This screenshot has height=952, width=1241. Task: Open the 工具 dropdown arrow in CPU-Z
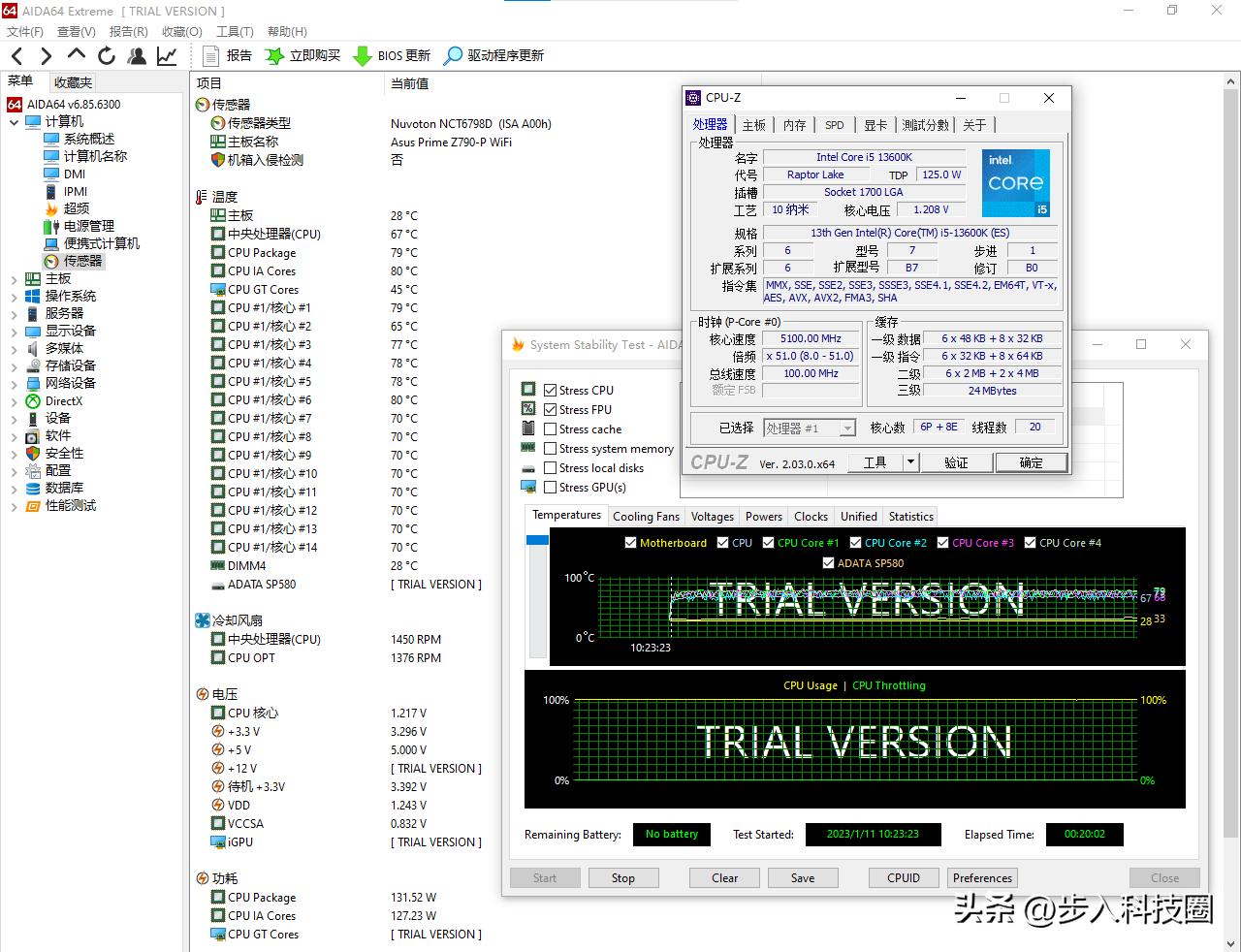[x=909, y=462]
